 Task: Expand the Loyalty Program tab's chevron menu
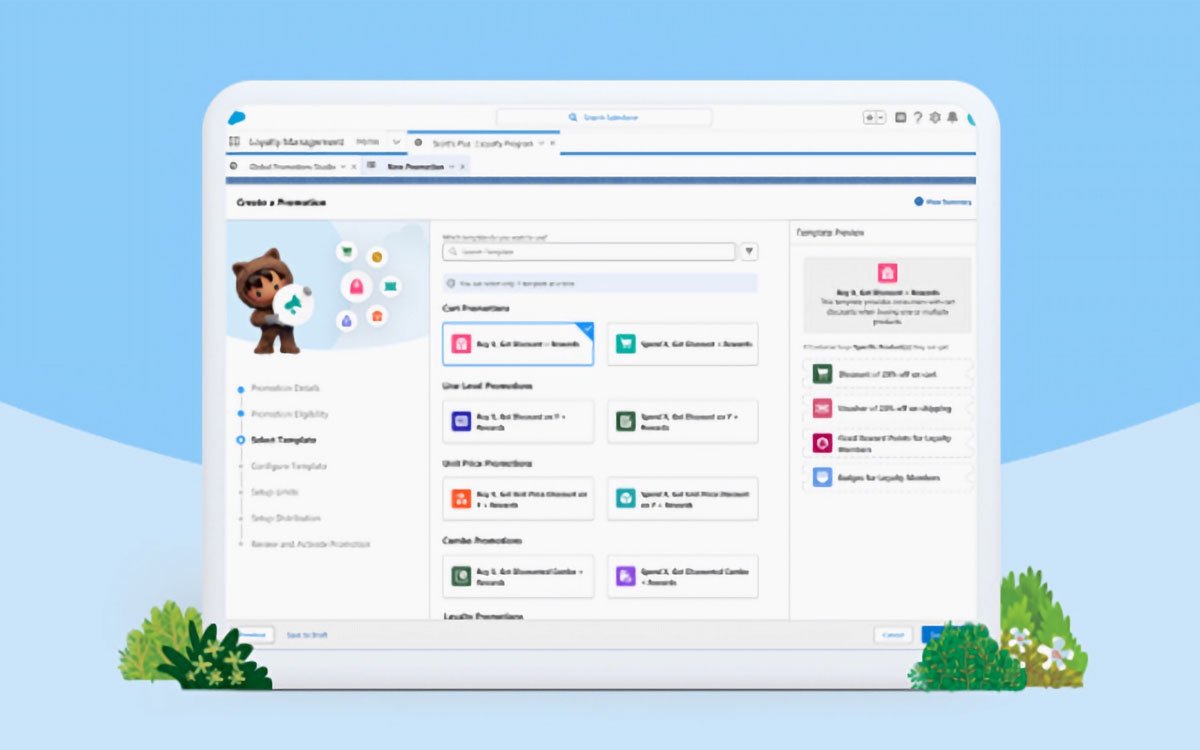pos(543,143)
